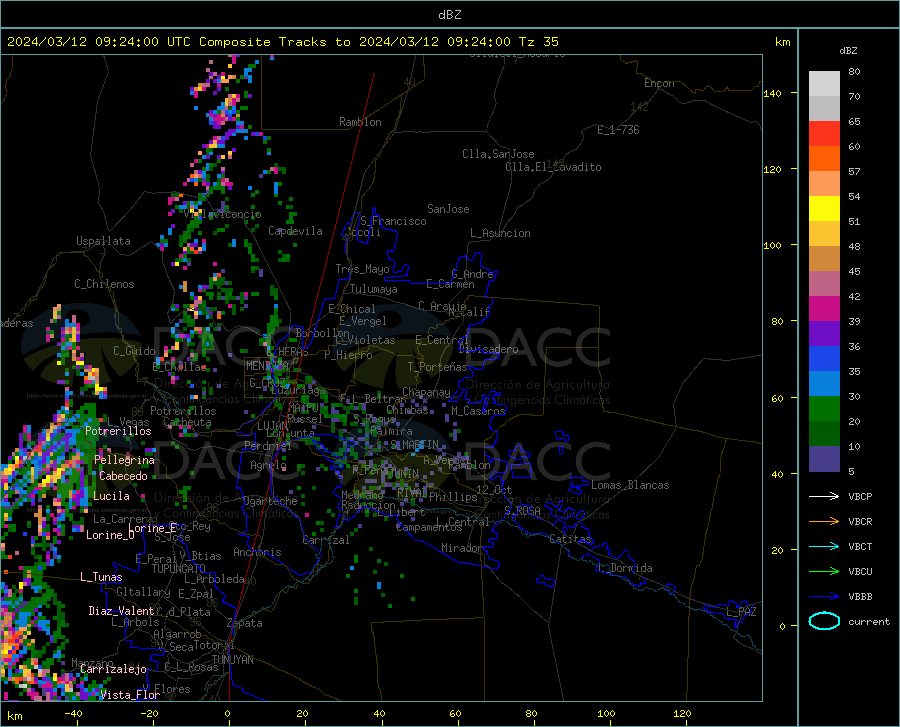Click the 'L_Tunas' map label
Viewport: 900px width, 727px height.
(101, 577)
